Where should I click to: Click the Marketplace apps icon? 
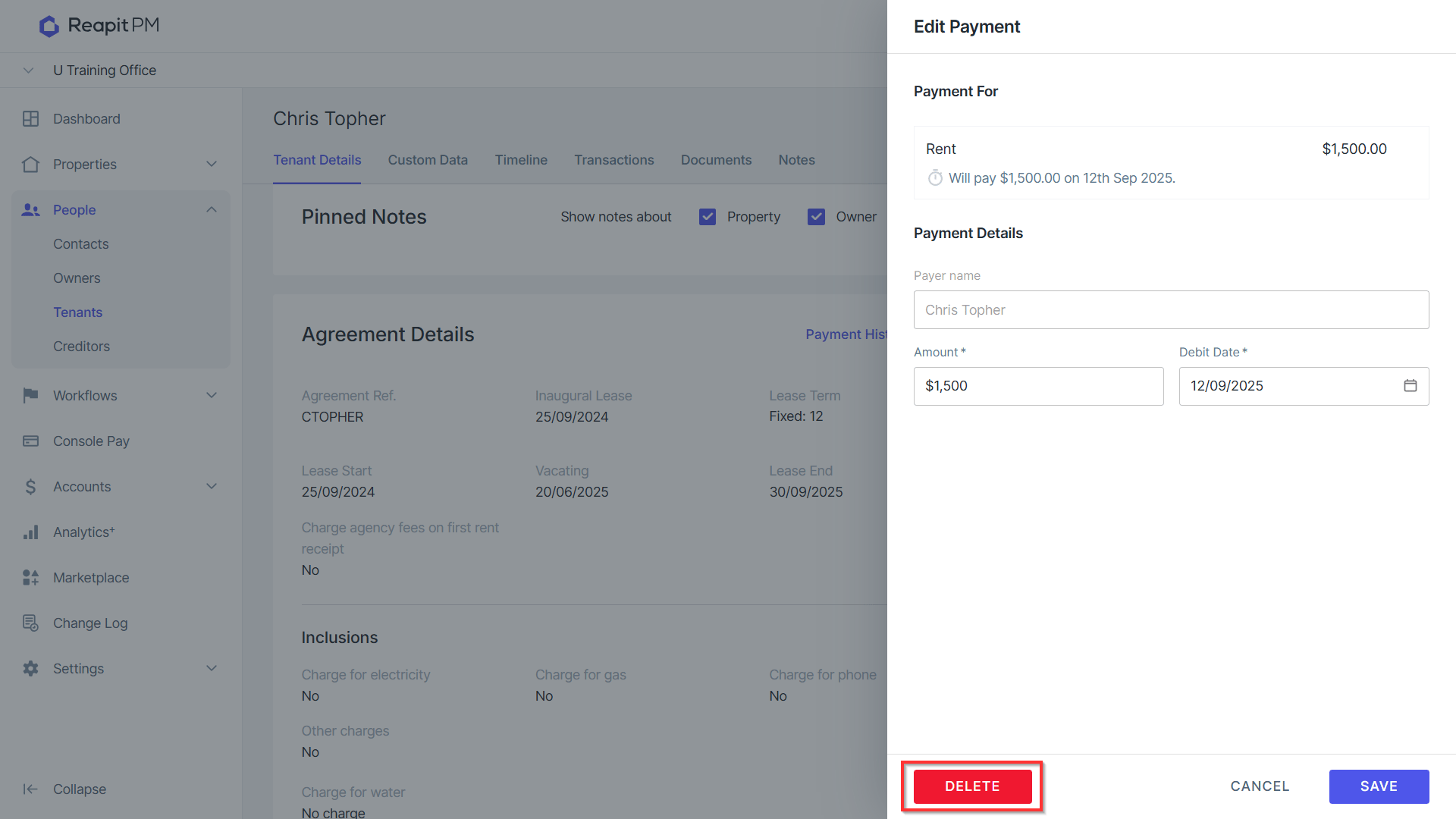[31, 578]
